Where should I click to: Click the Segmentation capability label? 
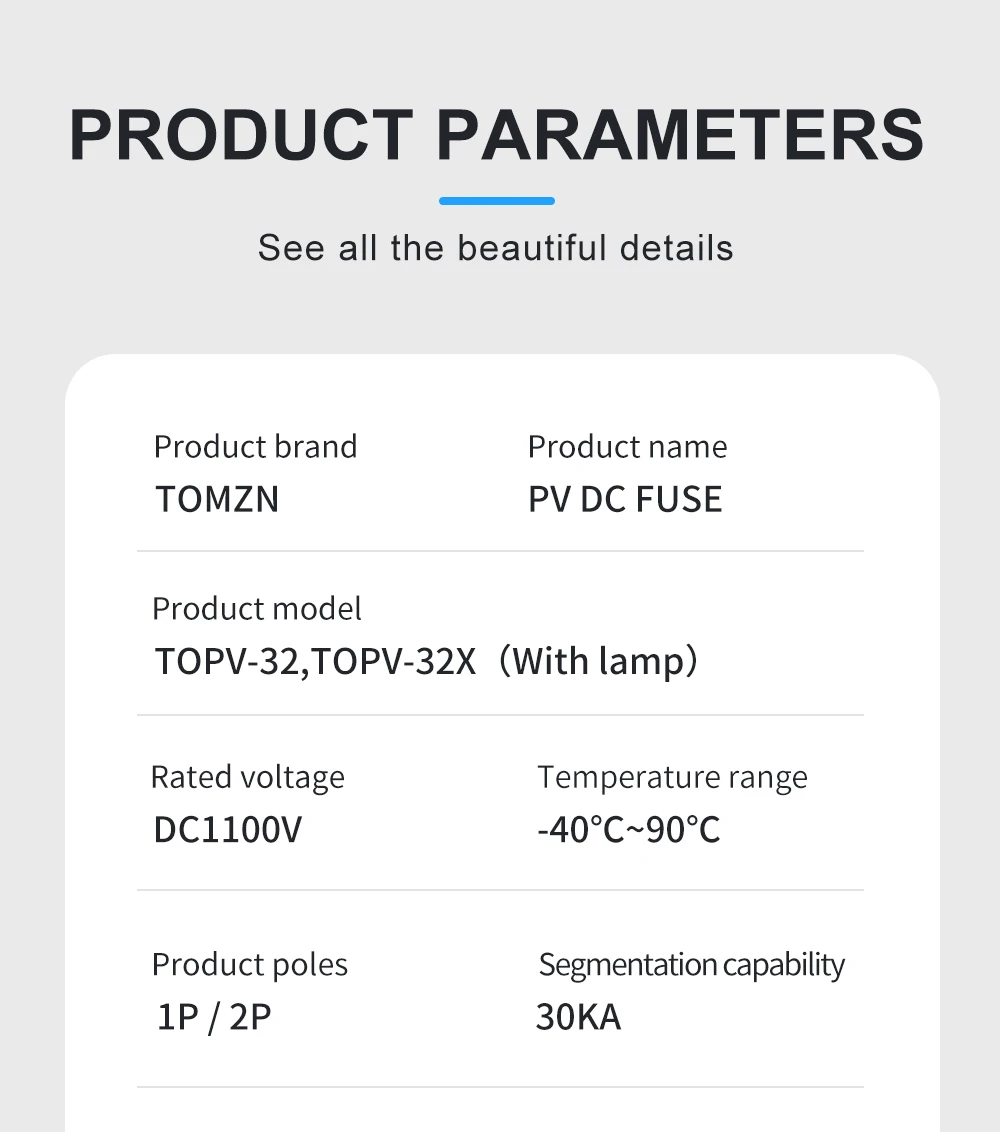(x=692, y=965)
